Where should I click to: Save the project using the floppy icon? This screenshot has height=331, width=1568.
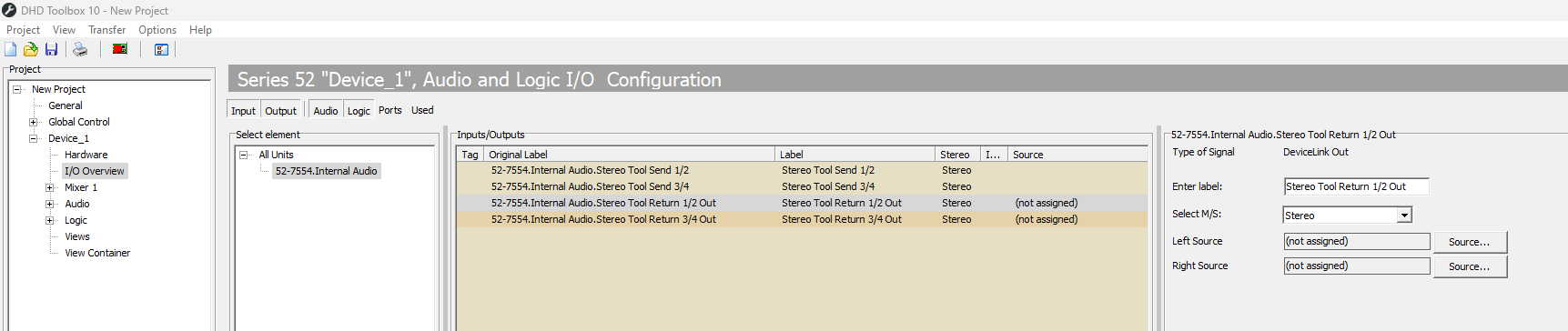(x=51, y=49)
